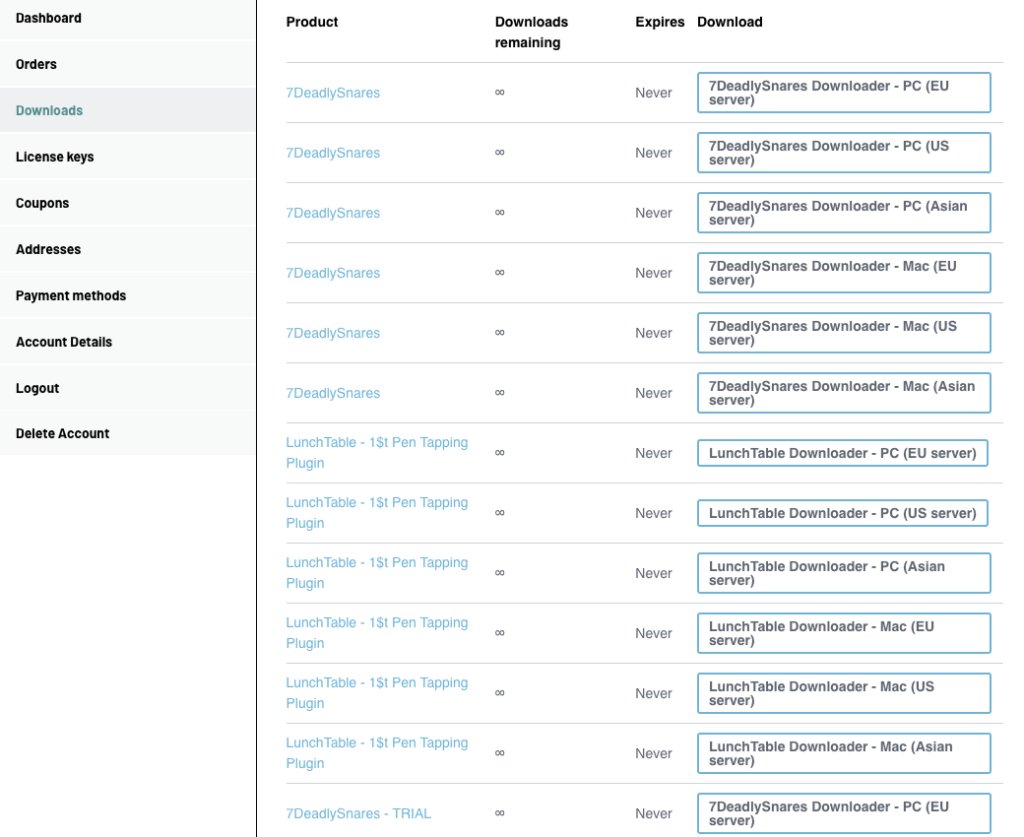Get 7DeadlySnares Downloader Mac (US server)

843,333
